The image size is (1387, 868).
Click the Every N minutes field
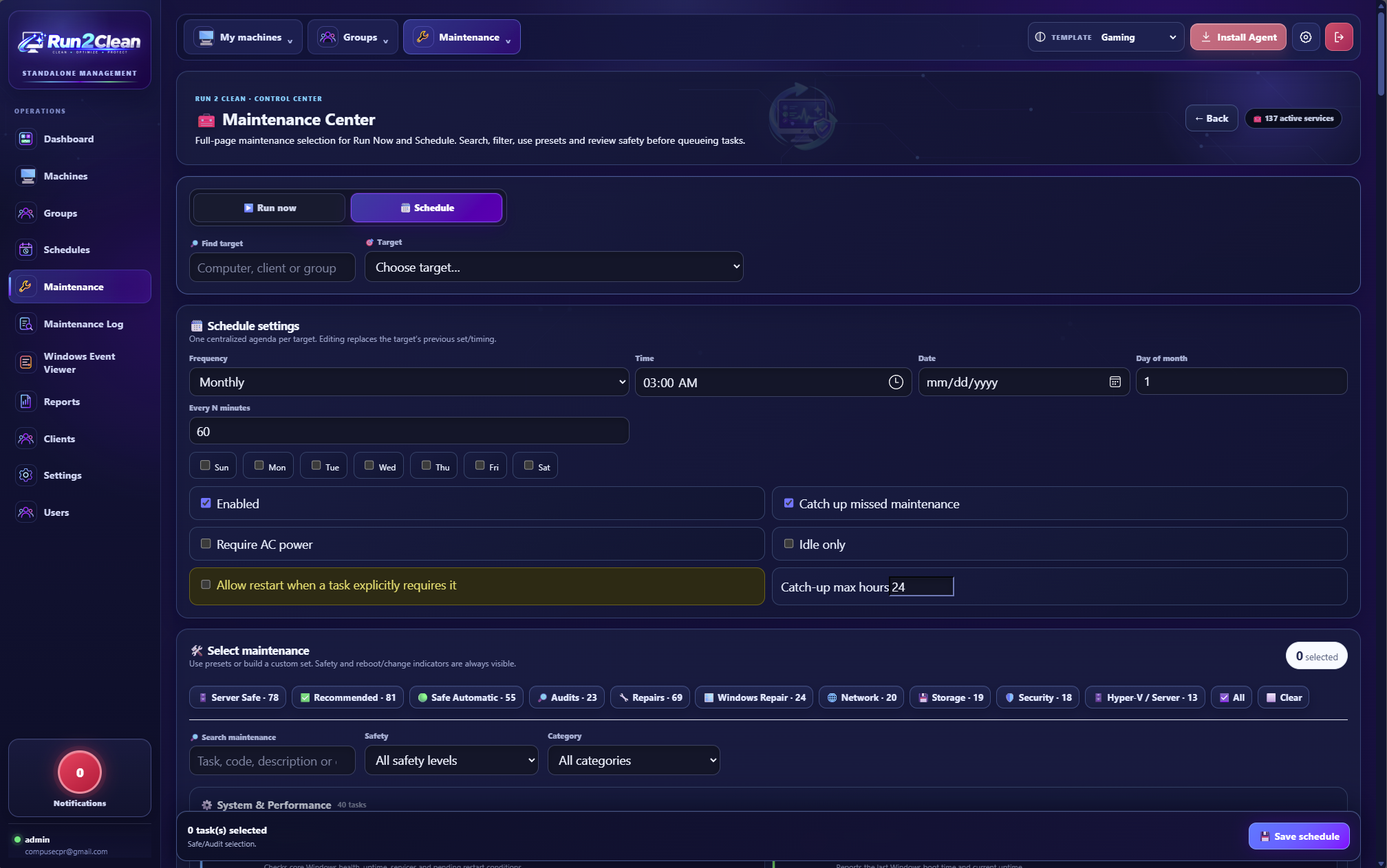pos(409,431)
